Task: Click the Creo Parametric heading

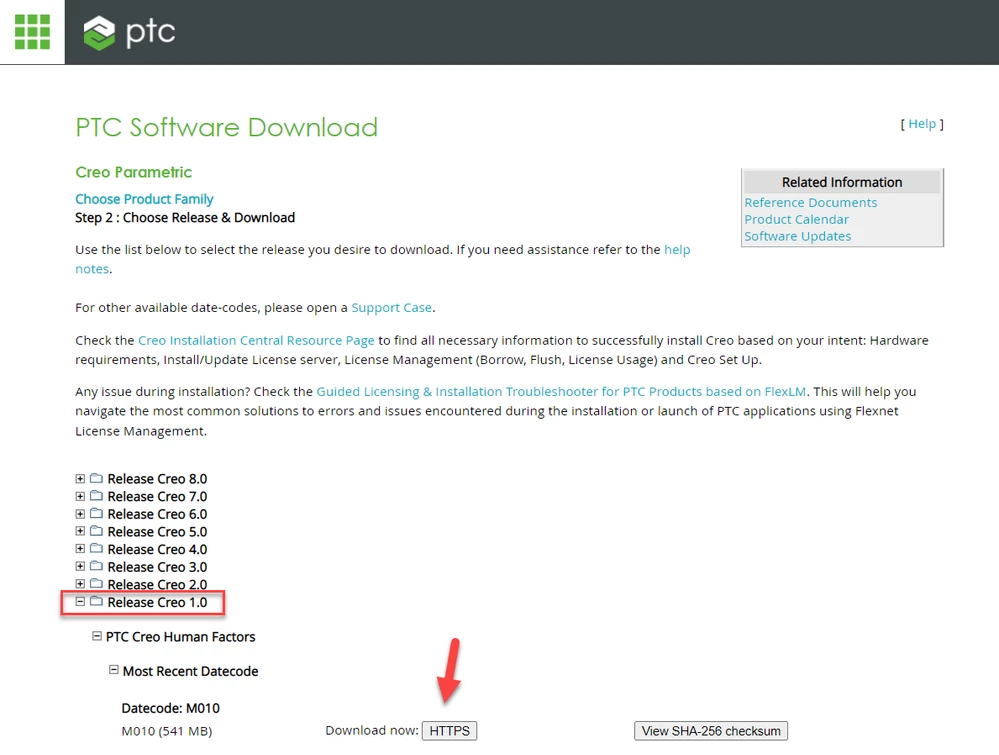Action: (x=134, y=172)
